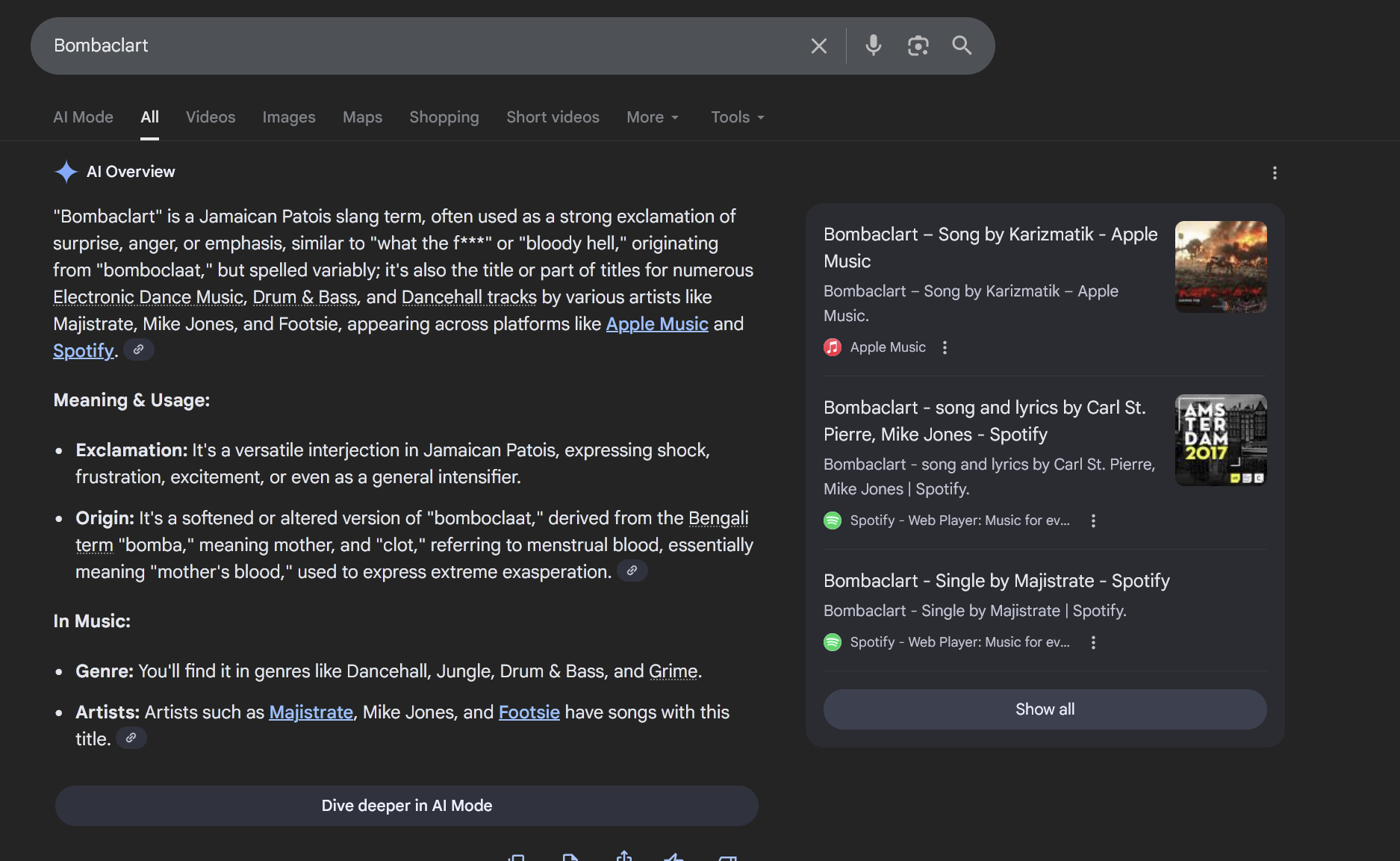Screen dimensions: 1400x861
Task: Click the Dancehall tracks underlined term
Action: [469, 297]
